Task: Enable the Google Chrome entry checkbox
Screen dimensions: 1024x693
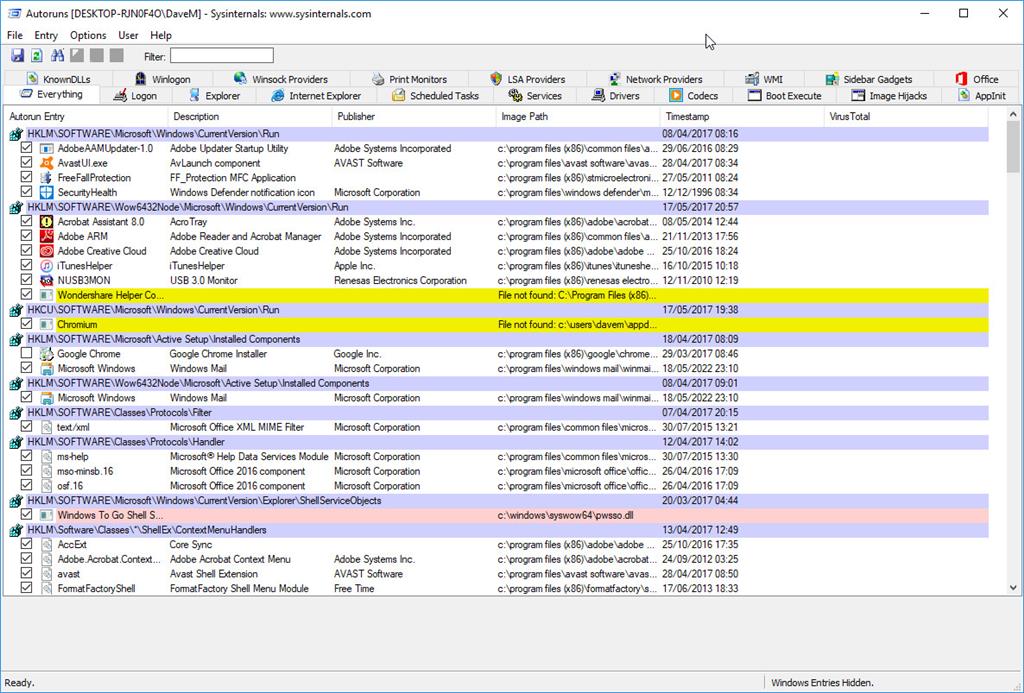Action: 26,353
